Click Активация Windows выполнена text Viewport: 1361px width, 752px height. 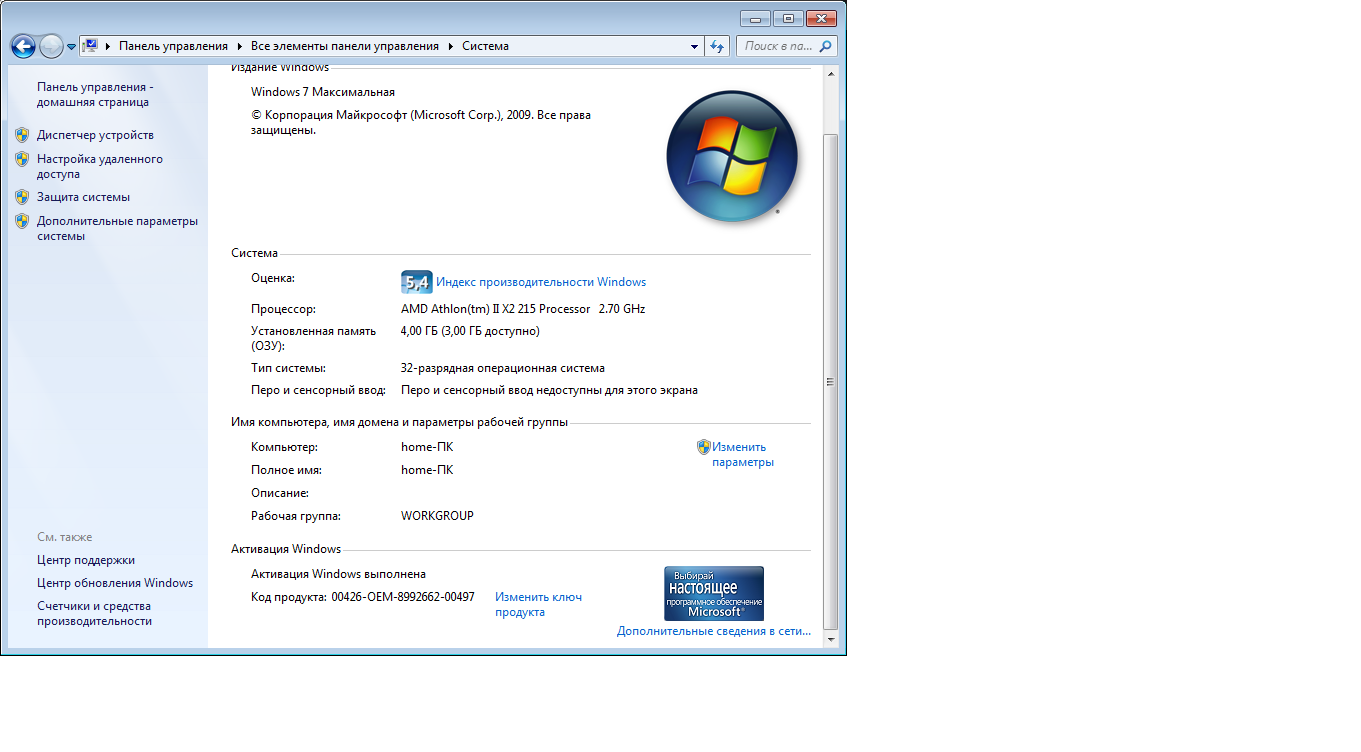coord(338,574)
